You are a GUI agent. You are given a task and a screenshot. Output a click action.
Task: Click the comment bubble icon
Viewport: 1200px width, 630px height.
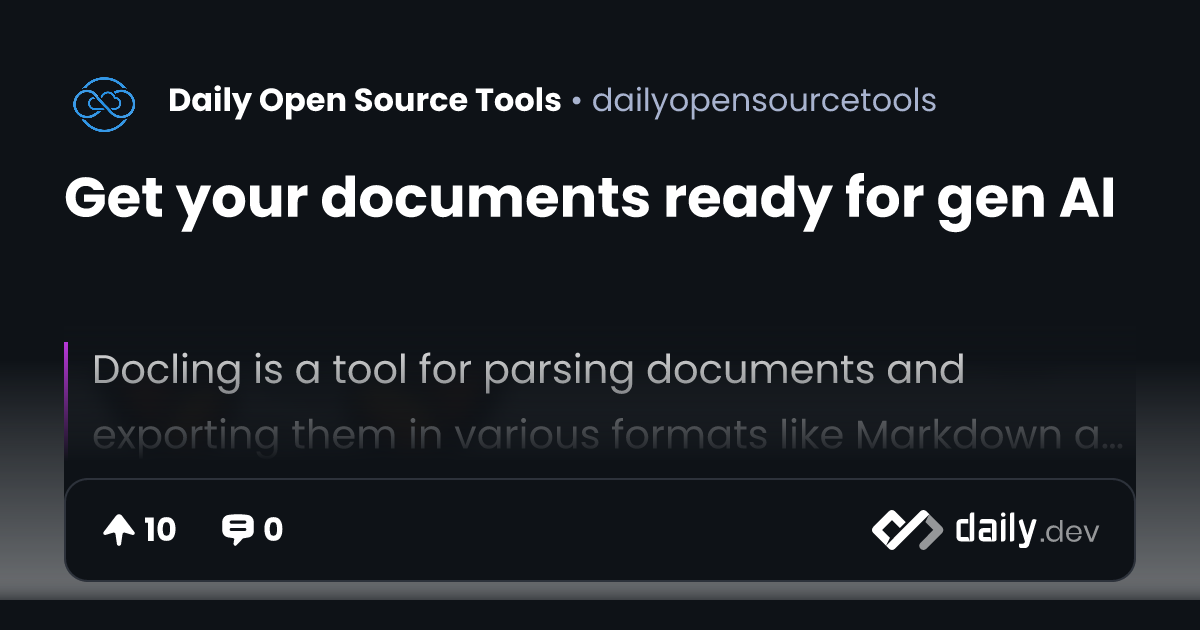[237, 530]
